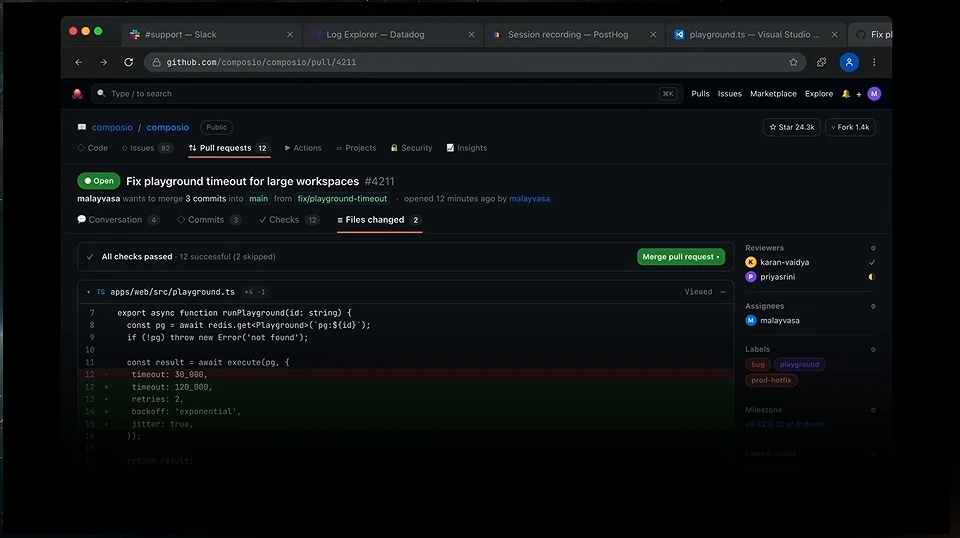Switch to playground.ts — Visual Studio tab
This screenshot has width=960, height=538.
756,34
